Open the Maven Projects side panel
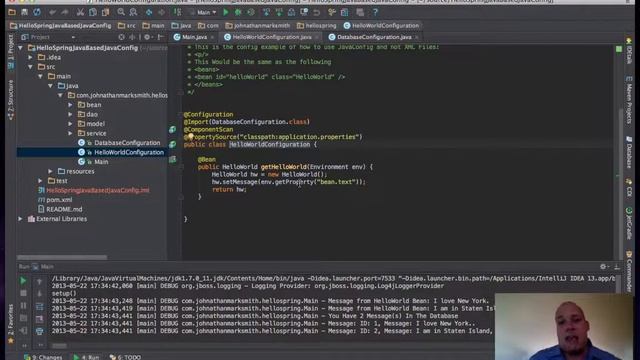 [629, 99]
